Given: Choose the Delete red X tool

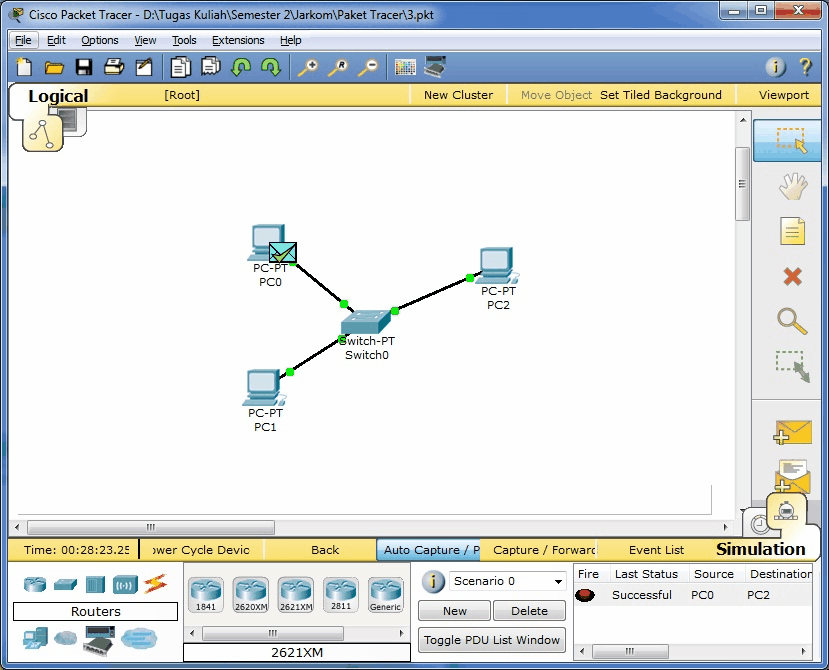Looking at the screenshot, I should pos(792,277).
